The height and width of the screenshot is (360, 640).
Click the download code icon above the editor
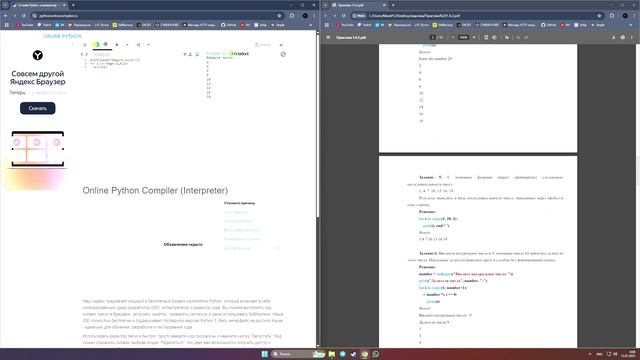197,54
